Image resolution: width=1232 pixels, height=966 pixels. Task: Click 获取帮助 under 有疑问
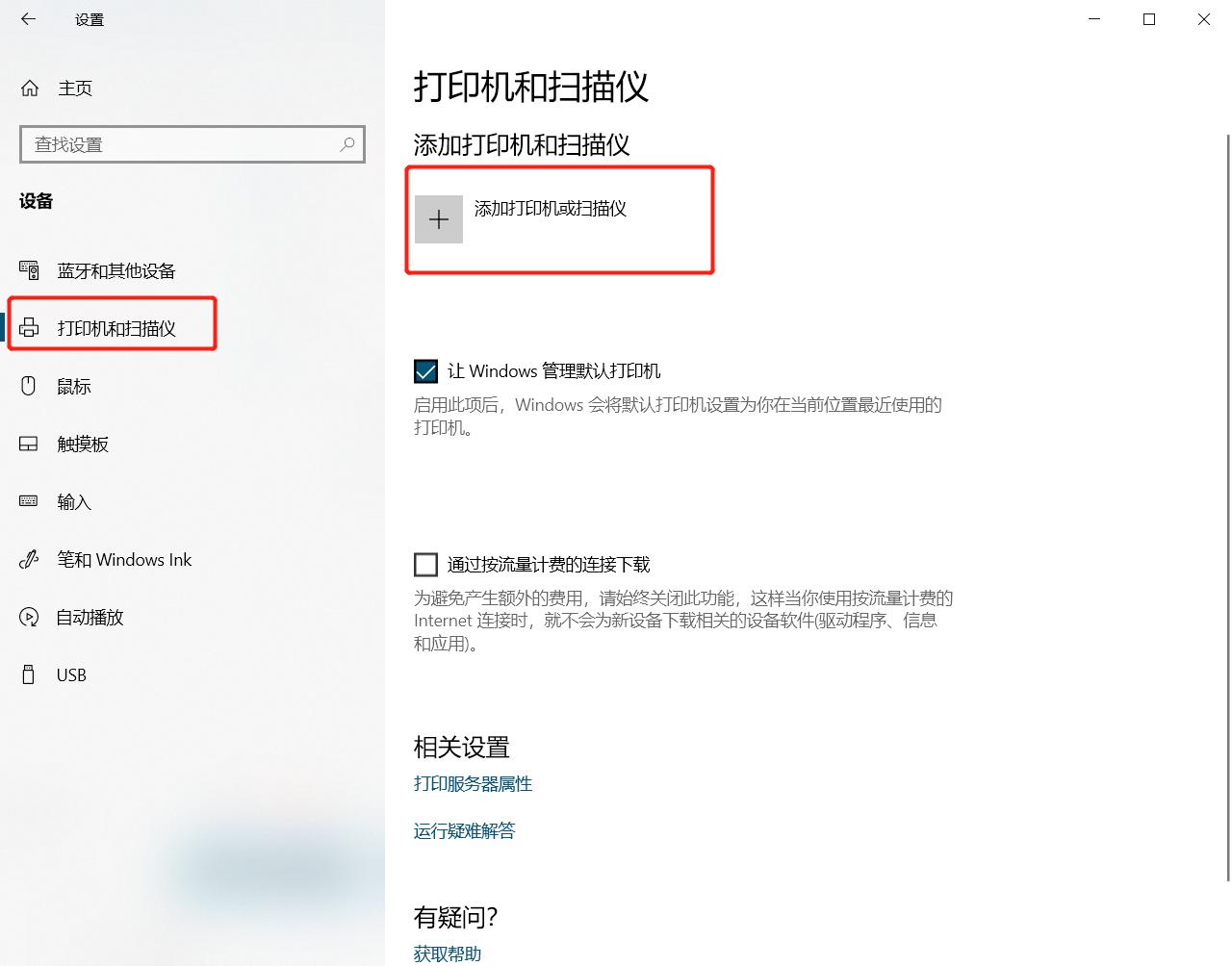tap(449, 953)
